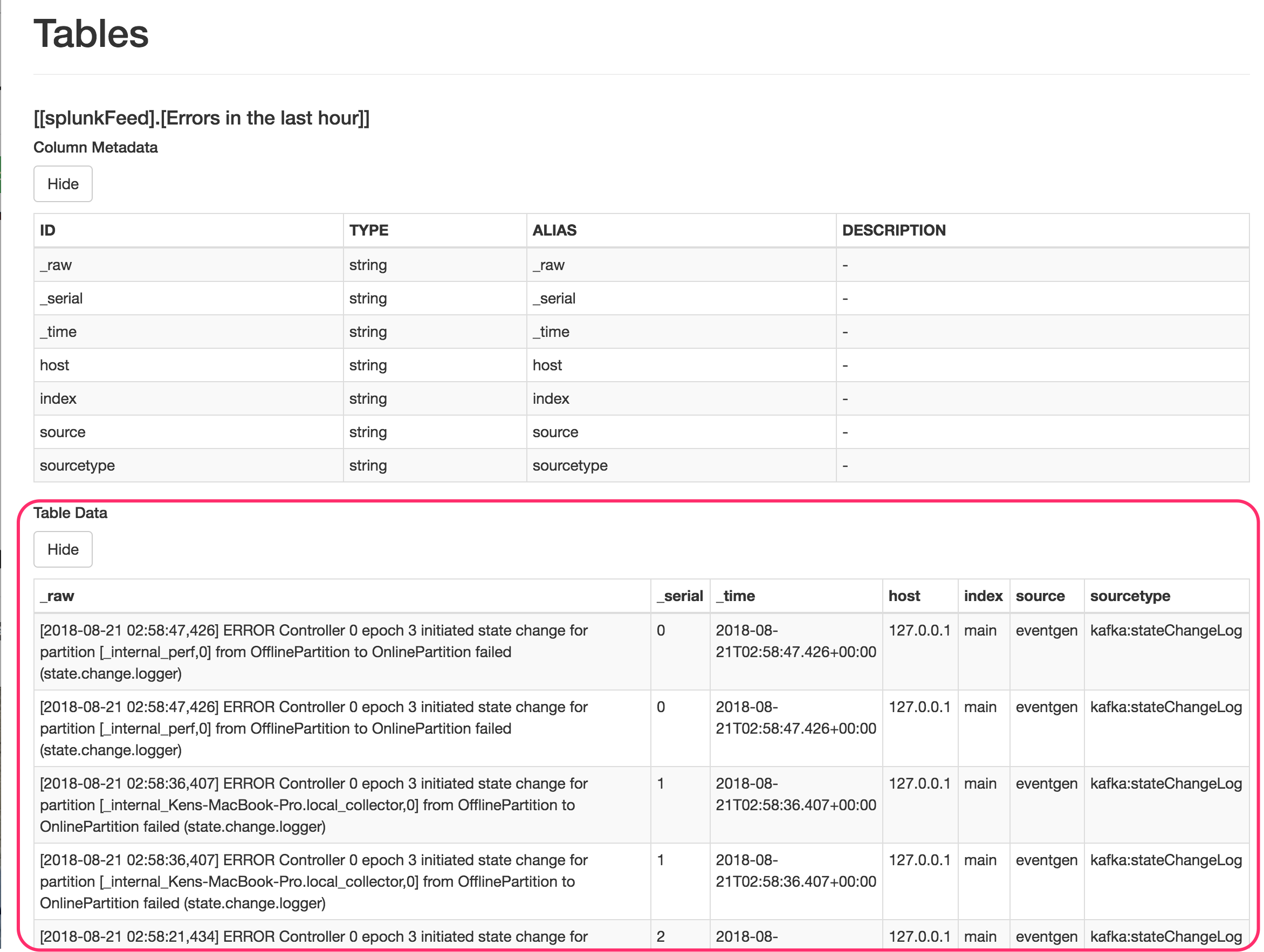1264x952 pixels.
Task: Click the TYPE column header
Action: 368,230
